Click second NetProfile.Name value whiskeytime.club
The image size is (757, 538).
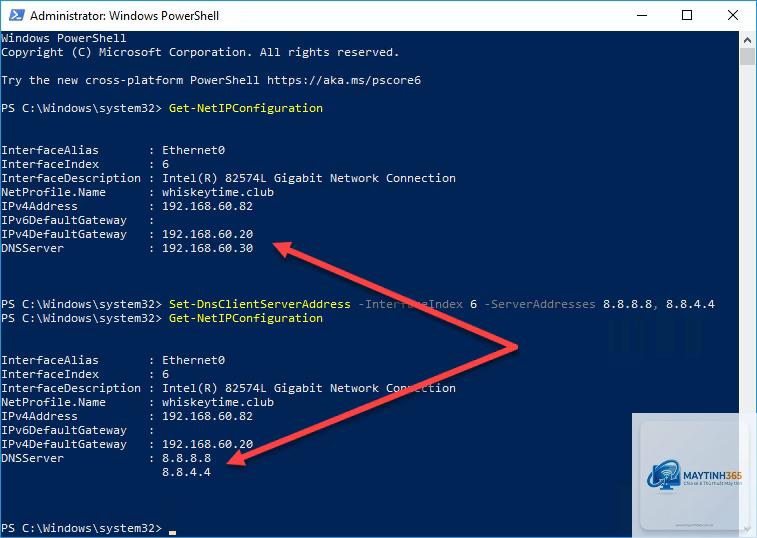click(218, 402)
